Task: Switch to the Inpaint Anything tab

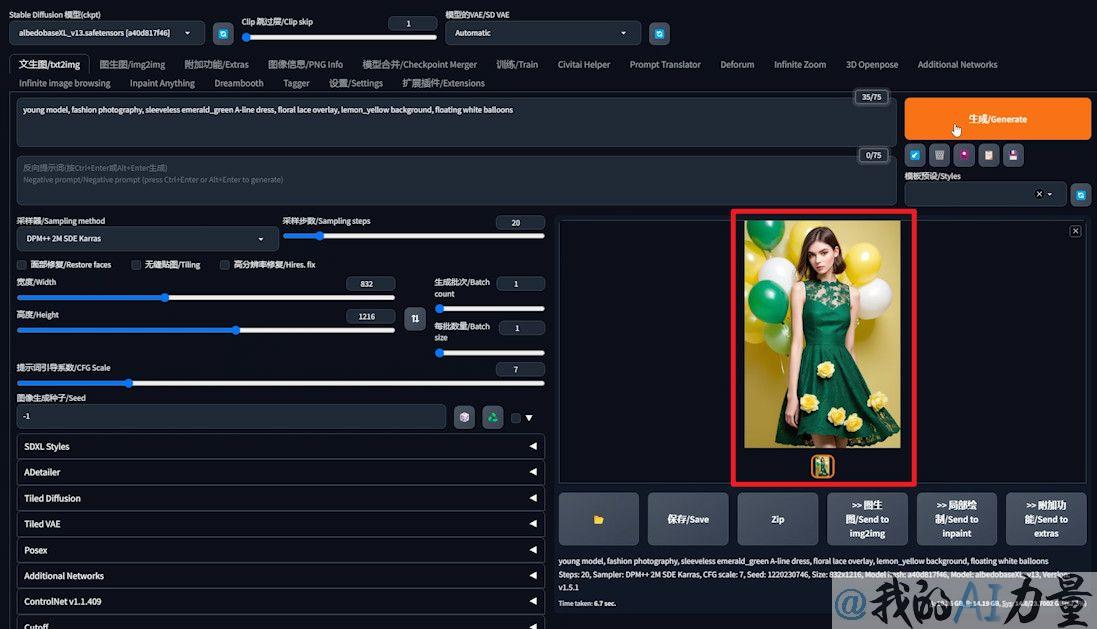Action: pyautogui.click(x=162, y=83)
